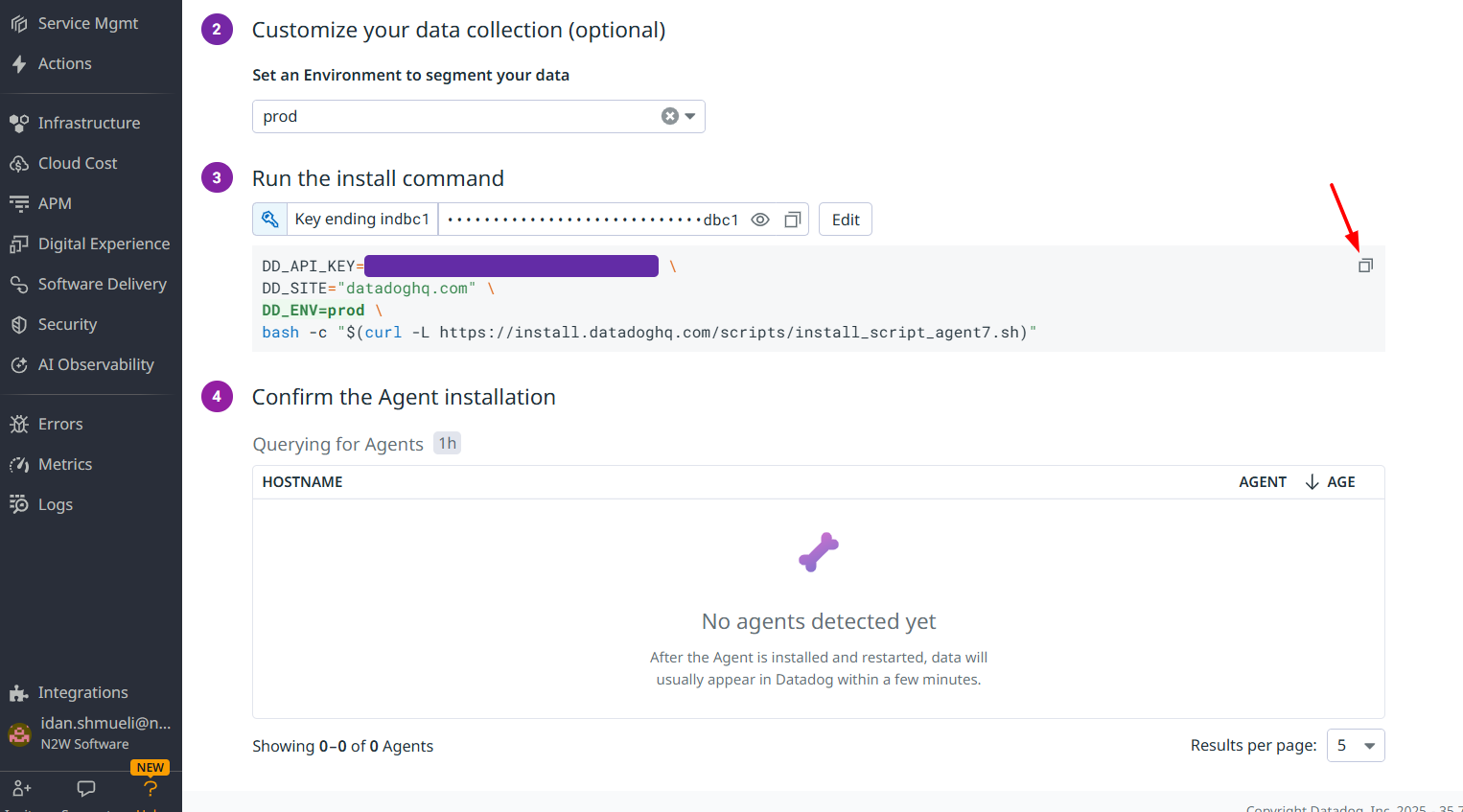Copy the API key ending in dbc1
This screenshot has height=812, width=1463.
coord(792,220)
